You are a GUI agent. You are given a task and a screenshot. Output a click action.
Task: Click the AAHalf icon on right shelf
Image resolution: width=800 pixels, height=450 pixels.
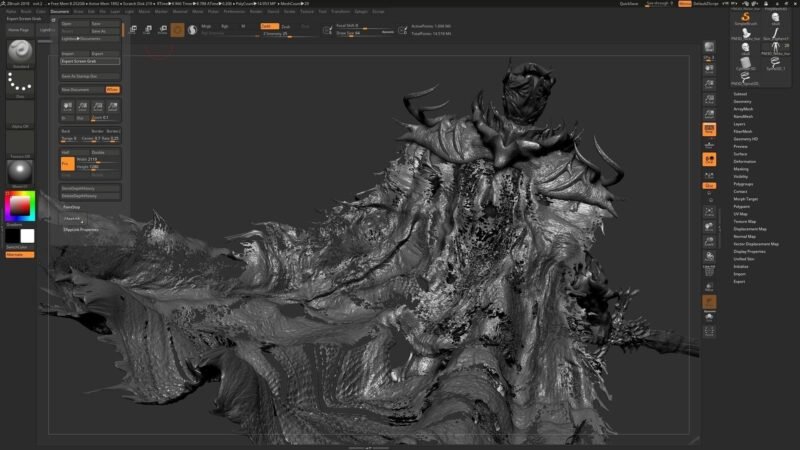[709, 114]
